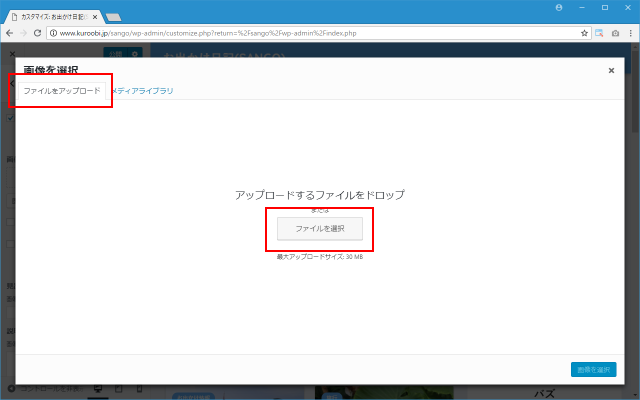Click the browser back arrow
Image resolution: width=640 pixels, height=400 pixels.
(9, 33)
